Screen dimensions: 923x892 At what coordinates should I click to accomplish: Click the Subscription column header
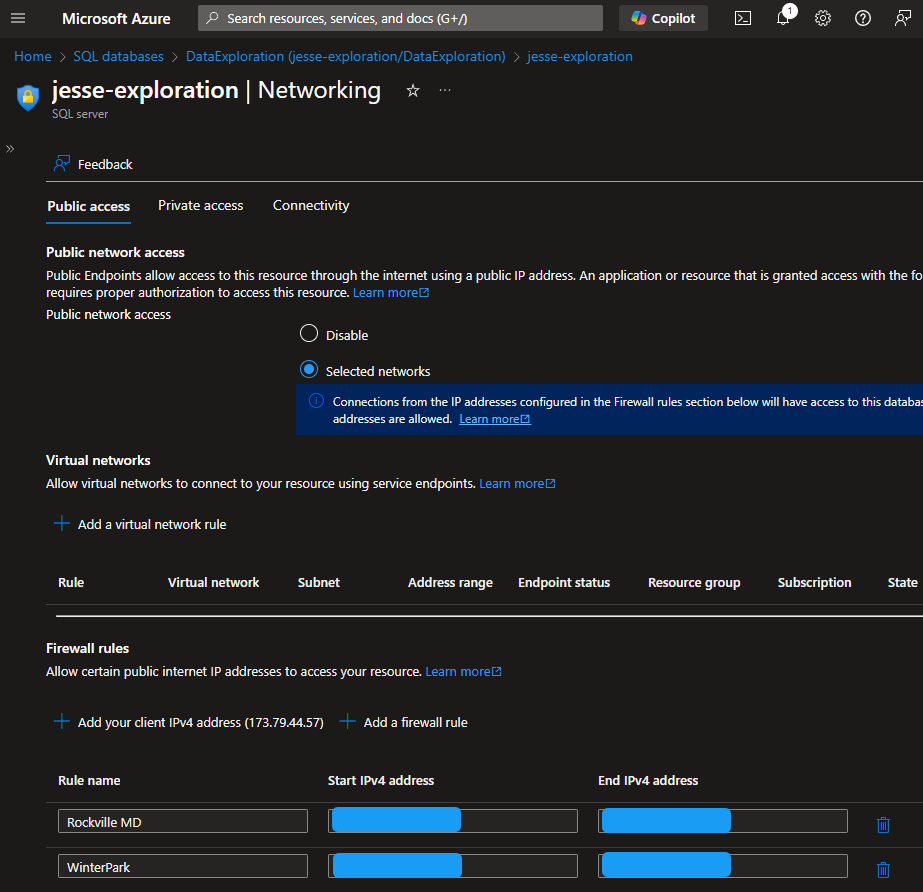[814, 582]
